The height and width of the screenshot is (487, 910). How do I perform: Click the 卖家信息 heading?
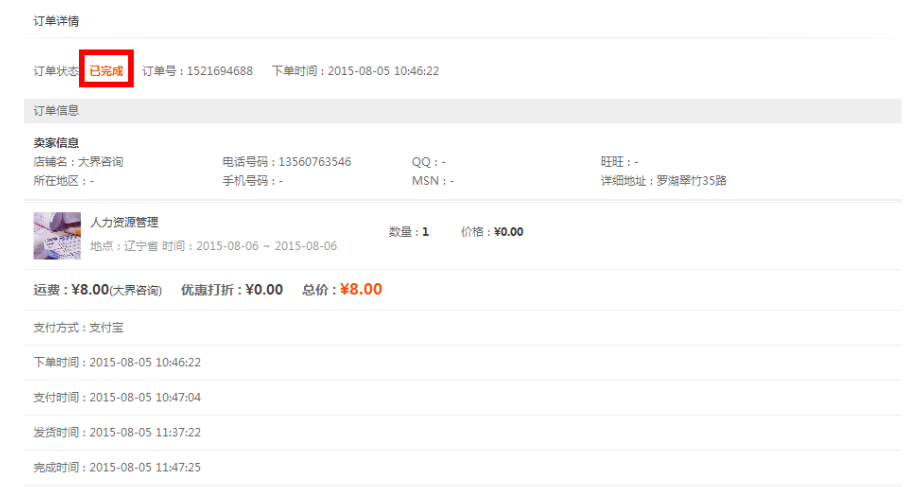point(56,143)
